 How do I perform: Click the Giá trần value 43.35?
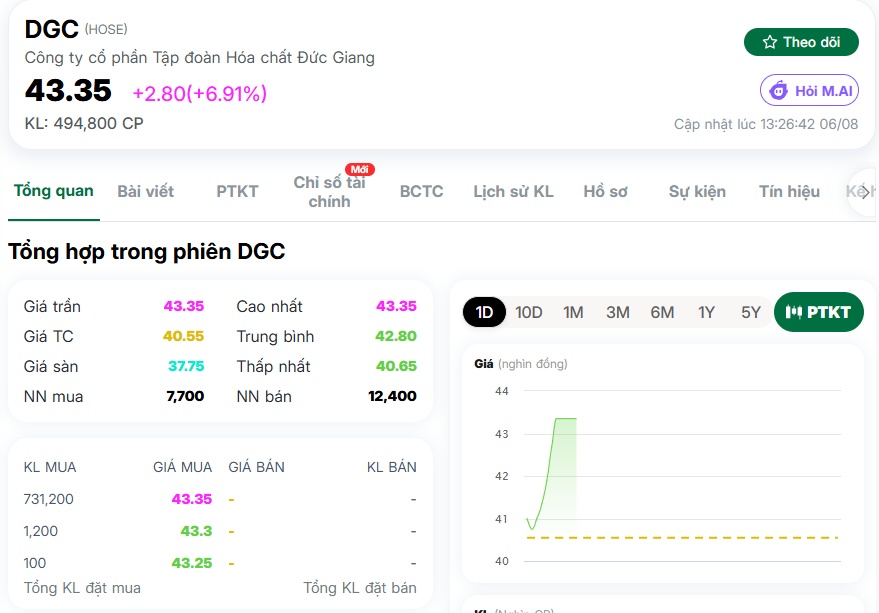184,306
